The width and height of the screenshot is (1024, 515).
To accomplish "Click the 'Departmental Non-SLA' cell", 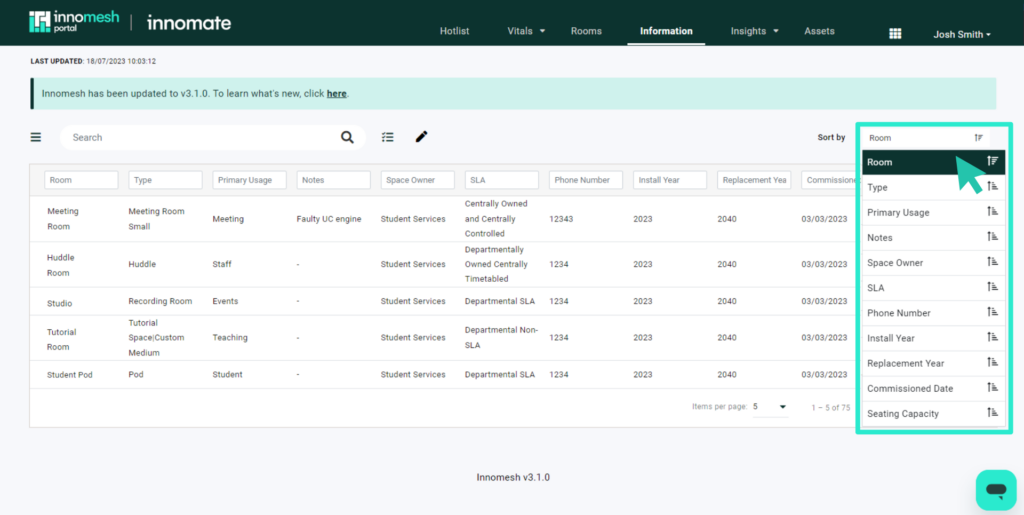I will tap(501, 338).
